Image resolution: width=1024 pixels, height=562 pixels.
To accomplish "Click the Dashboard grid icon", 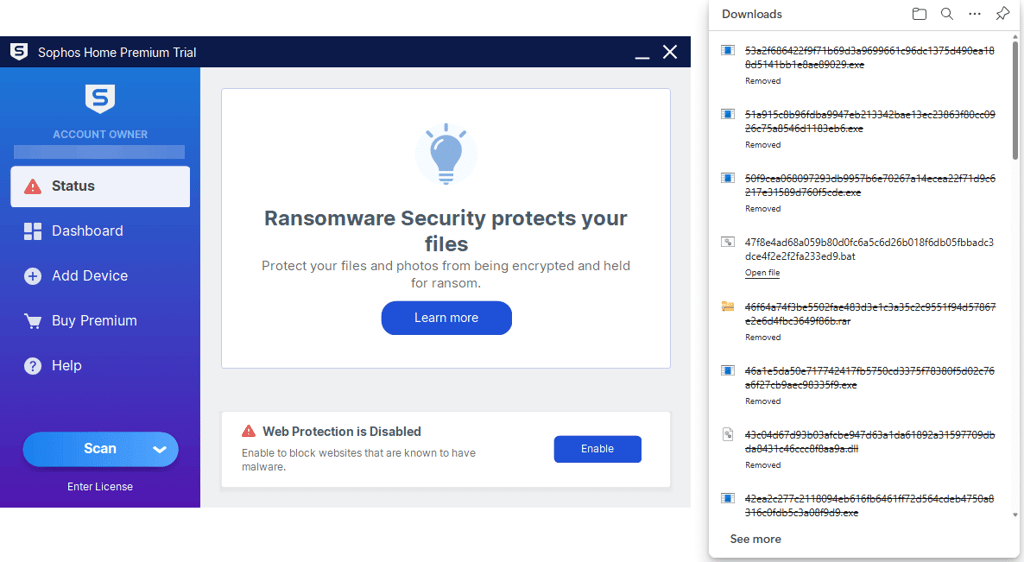I will 33,231.
